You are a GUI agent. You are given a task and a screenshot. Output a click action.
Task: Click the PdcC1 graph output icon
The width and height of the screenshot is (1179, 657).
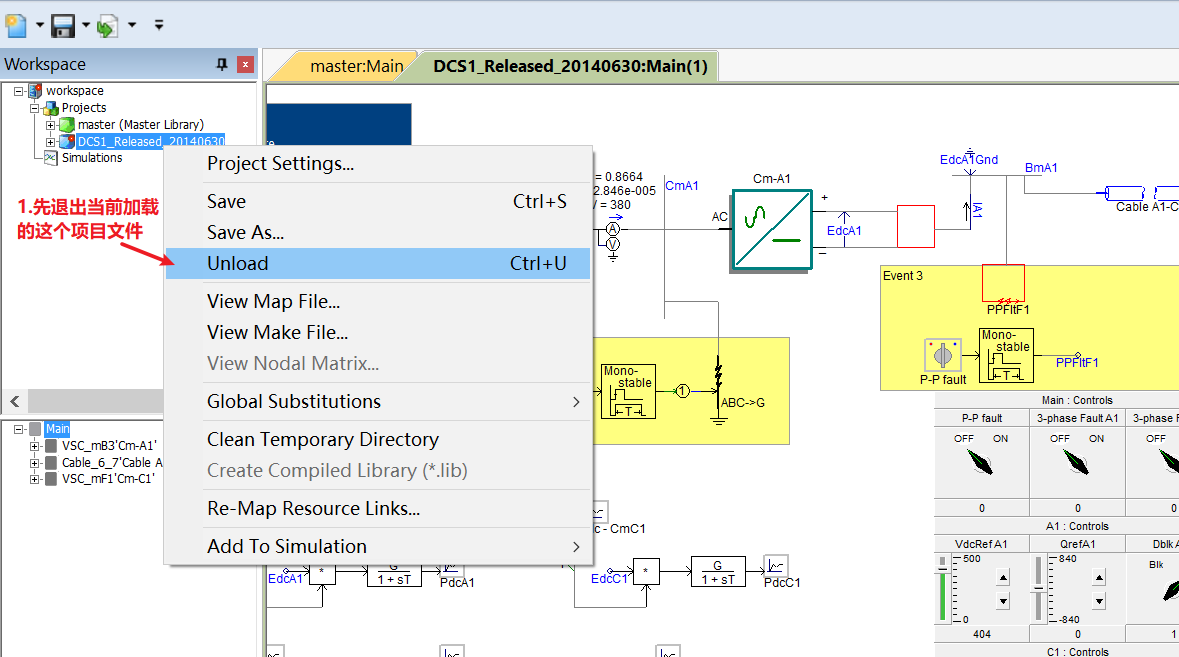click(x=775, y=565)
